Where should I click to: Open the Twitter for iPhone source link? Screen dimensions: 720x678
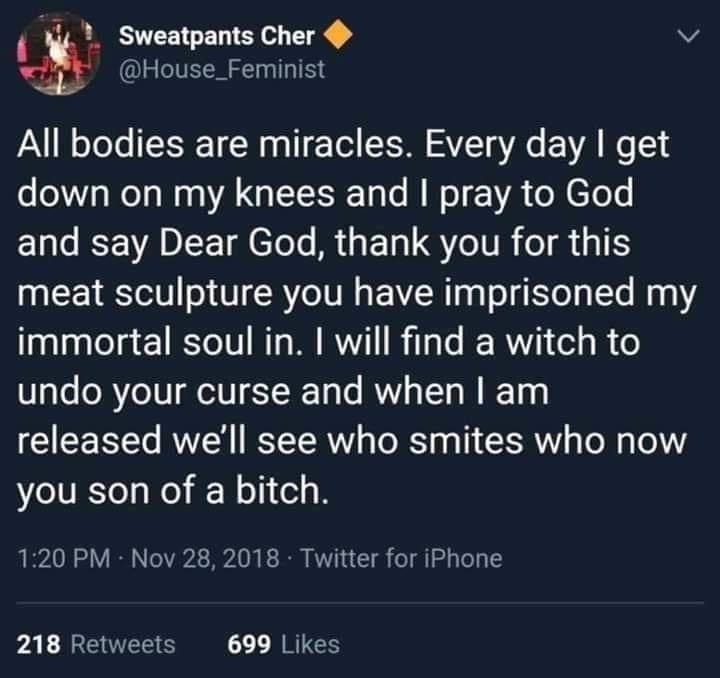coord(403,559)
